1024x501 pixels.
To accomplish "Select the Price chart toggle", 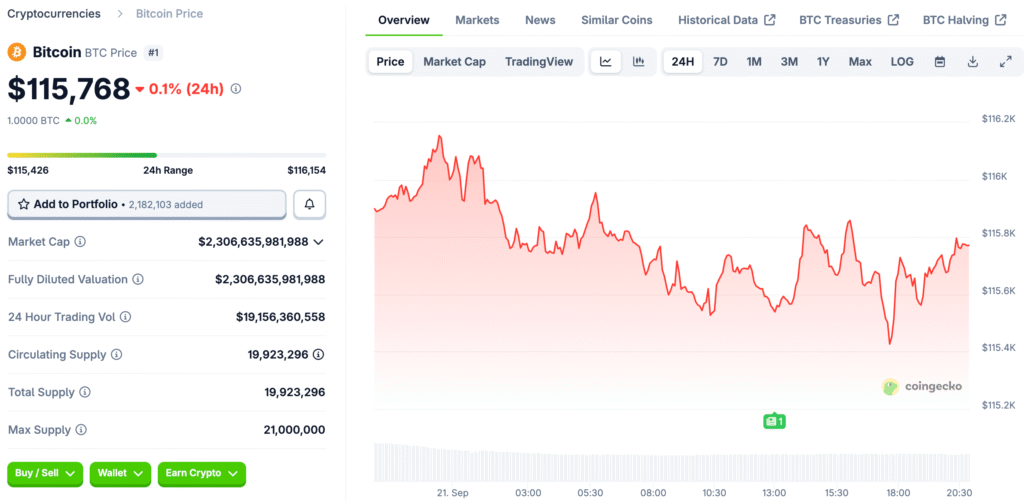I will 391,62.
